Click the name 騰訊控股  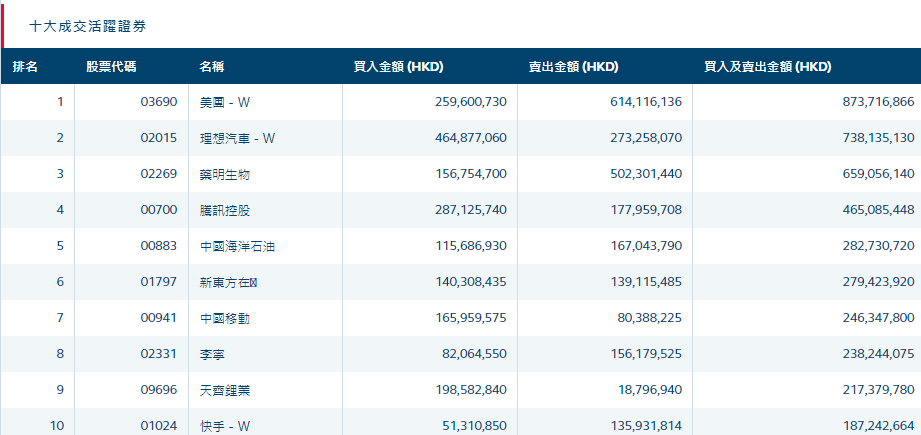point(225,210)
